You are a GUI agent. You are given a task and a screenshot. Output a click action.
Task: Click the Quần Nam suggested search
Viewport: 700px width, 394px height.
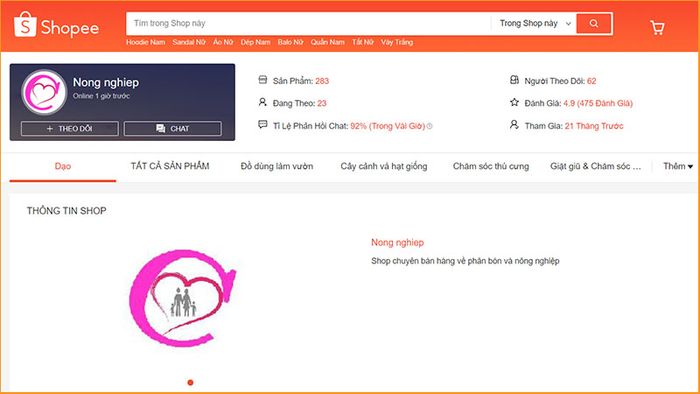[x=328, y=42]
